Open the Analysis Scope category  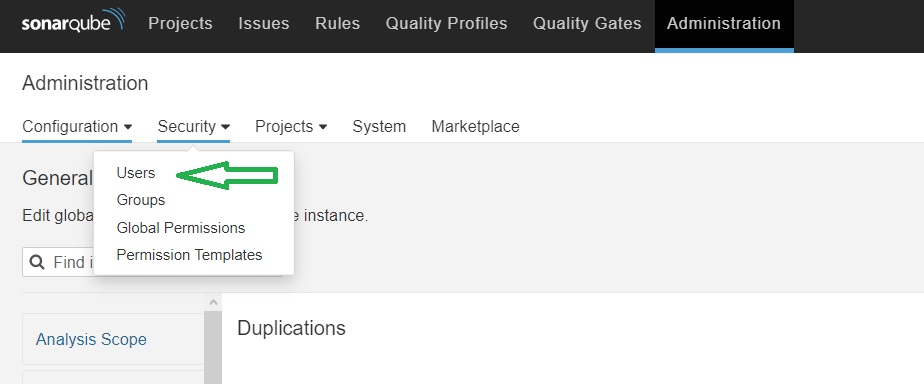click(x=91, y=339)
